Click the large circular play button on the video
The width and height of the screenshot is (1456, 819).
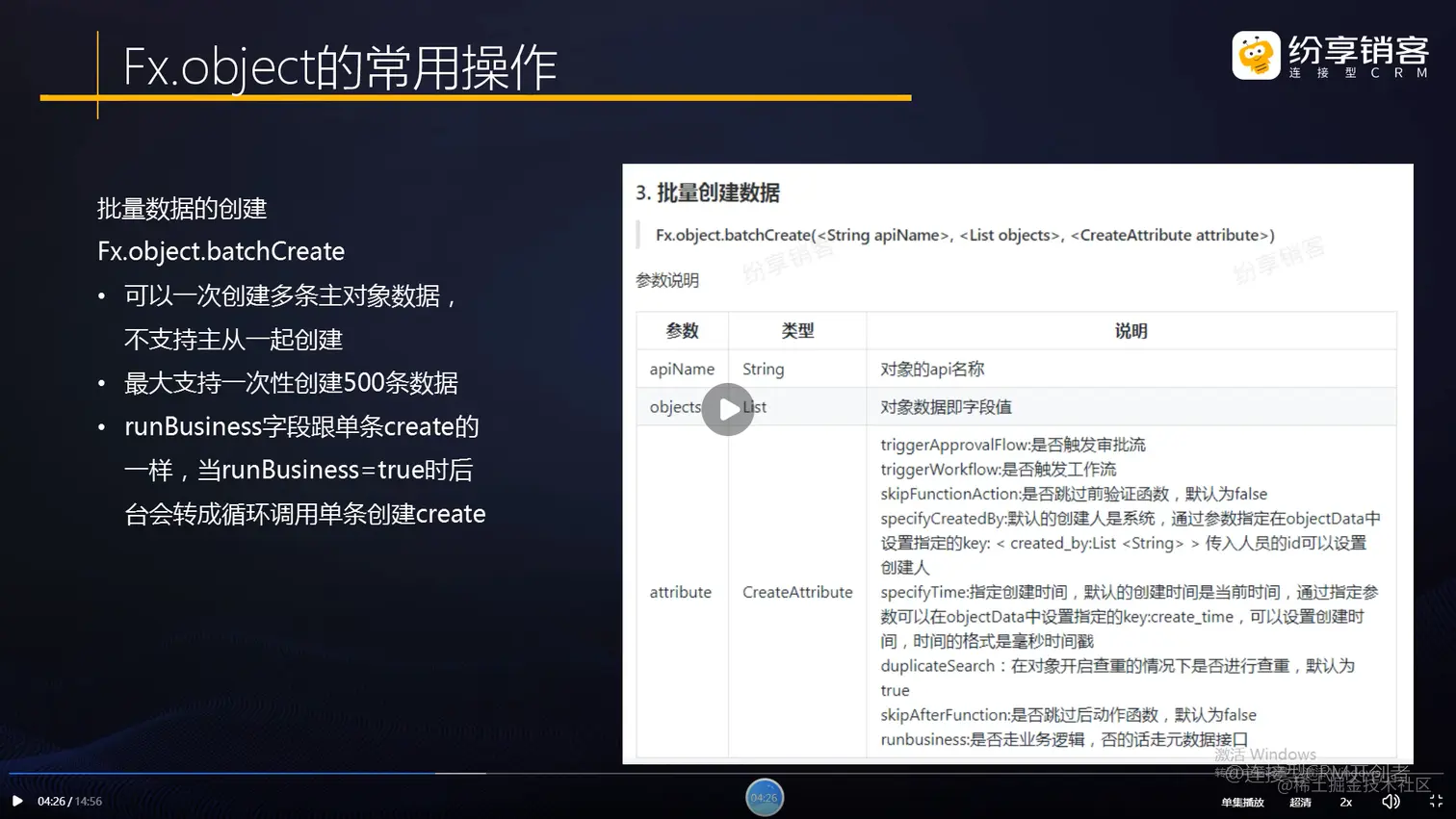(x=728, y=409)
